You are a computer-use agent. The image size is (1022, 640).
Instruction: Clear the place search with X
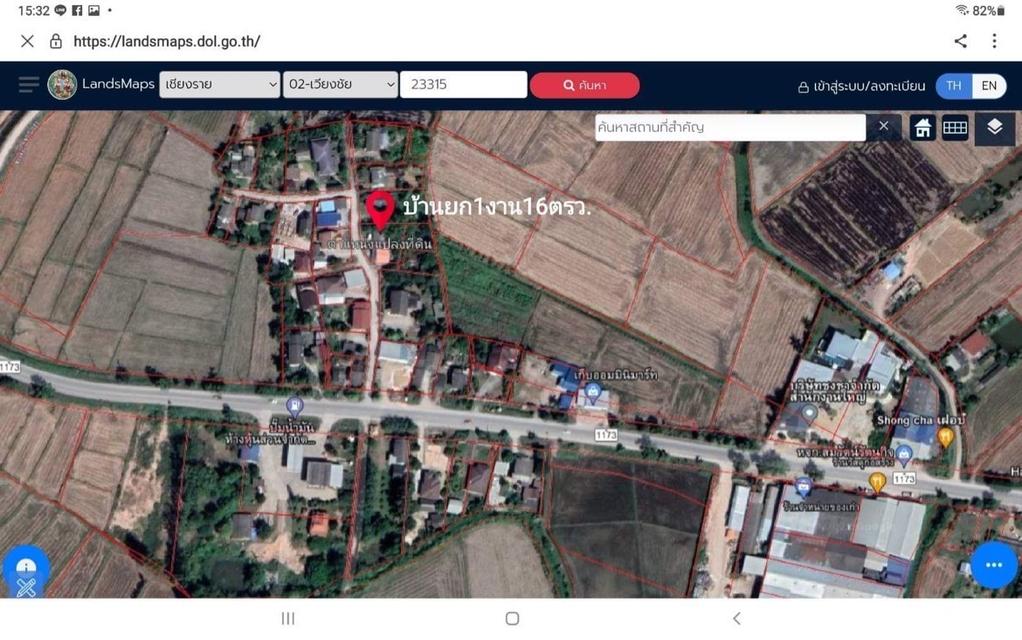pos(883,126)
